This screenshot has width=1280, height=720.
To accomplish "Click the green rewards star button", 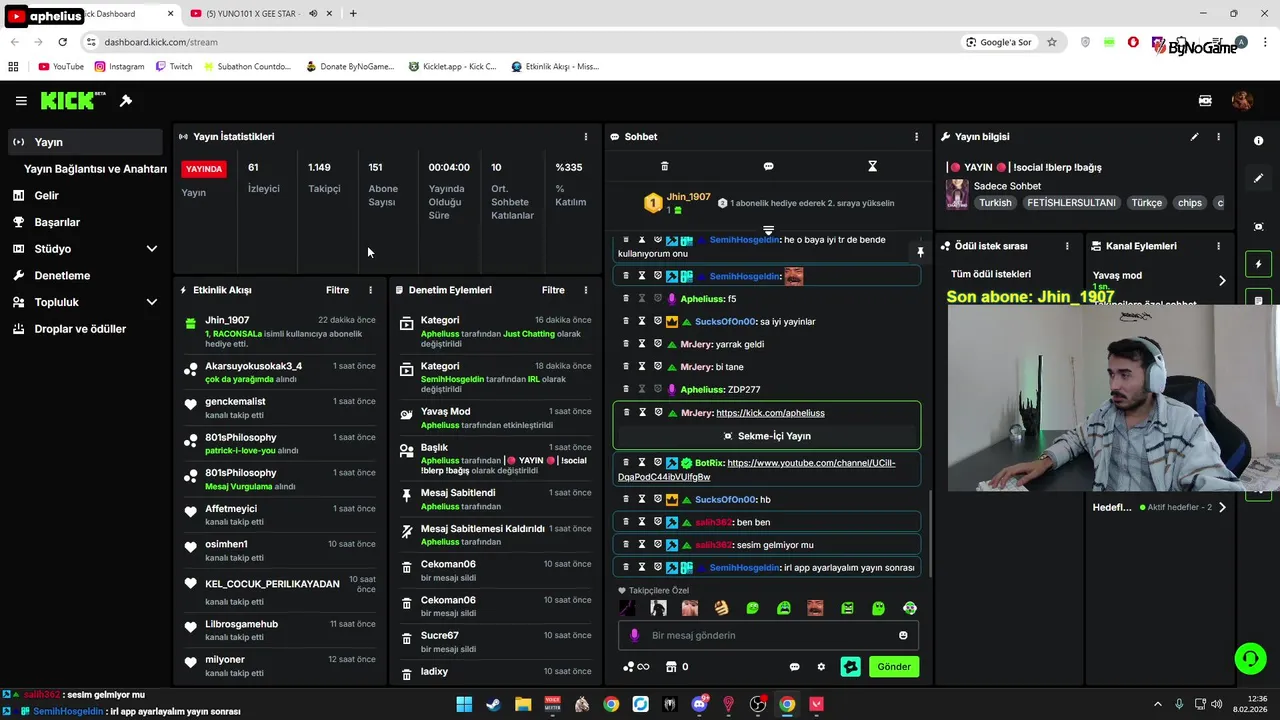I will click(850, 667).
